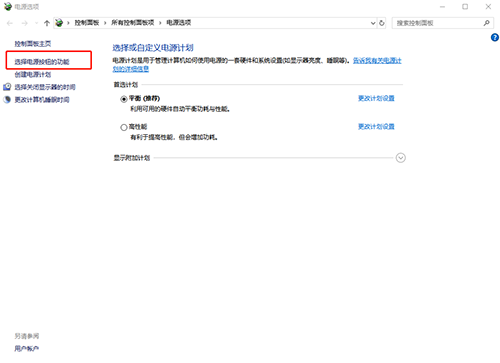Open 选择关闭显示器的时间 link

[x=45, y=87]
